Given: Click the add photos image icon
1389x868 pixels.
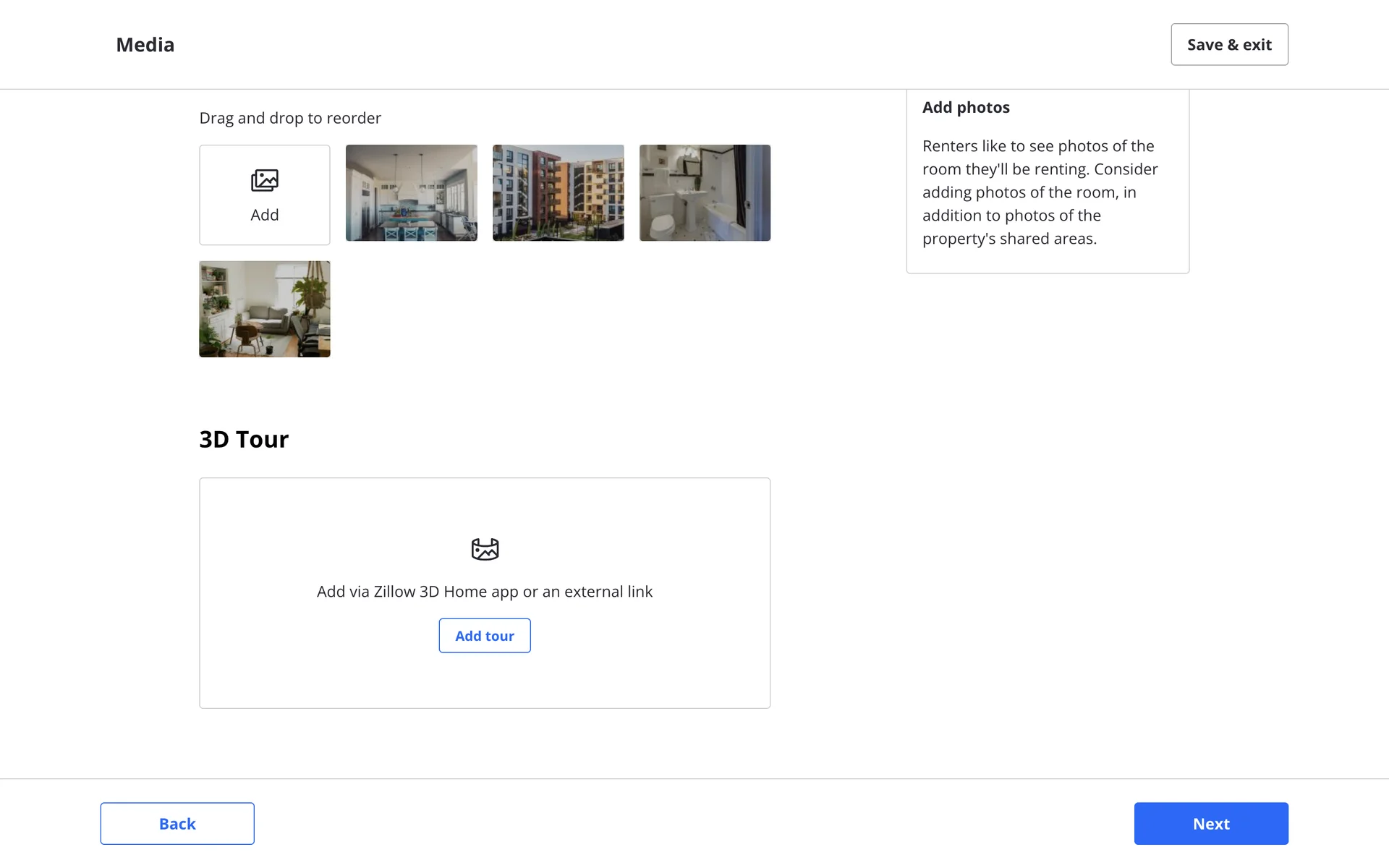Looking at the screenshot, I should (264, 180).
